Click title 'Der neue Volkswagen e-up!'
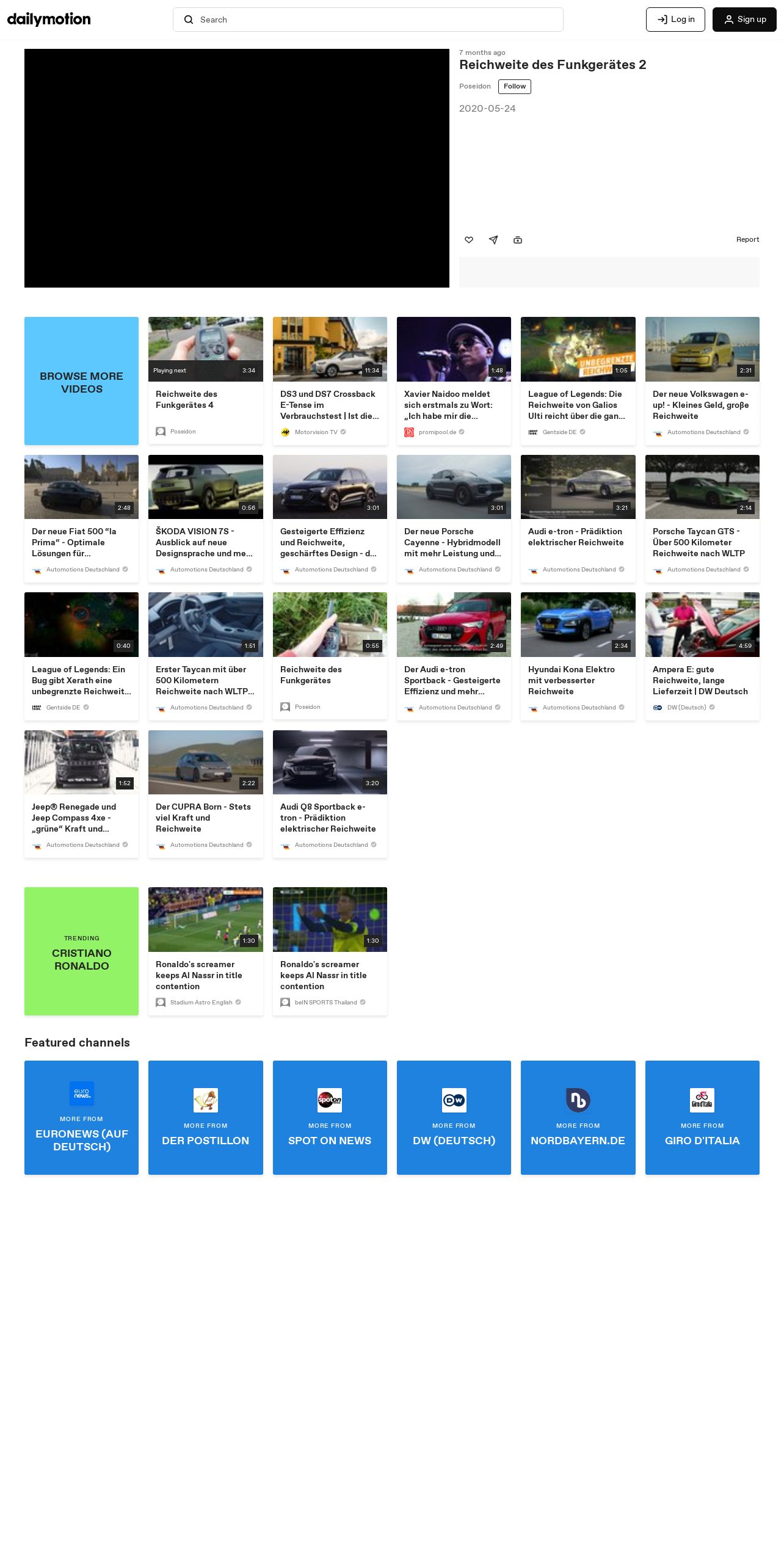The height and width of the screenshot is (1568, 784). coord(701,405)
